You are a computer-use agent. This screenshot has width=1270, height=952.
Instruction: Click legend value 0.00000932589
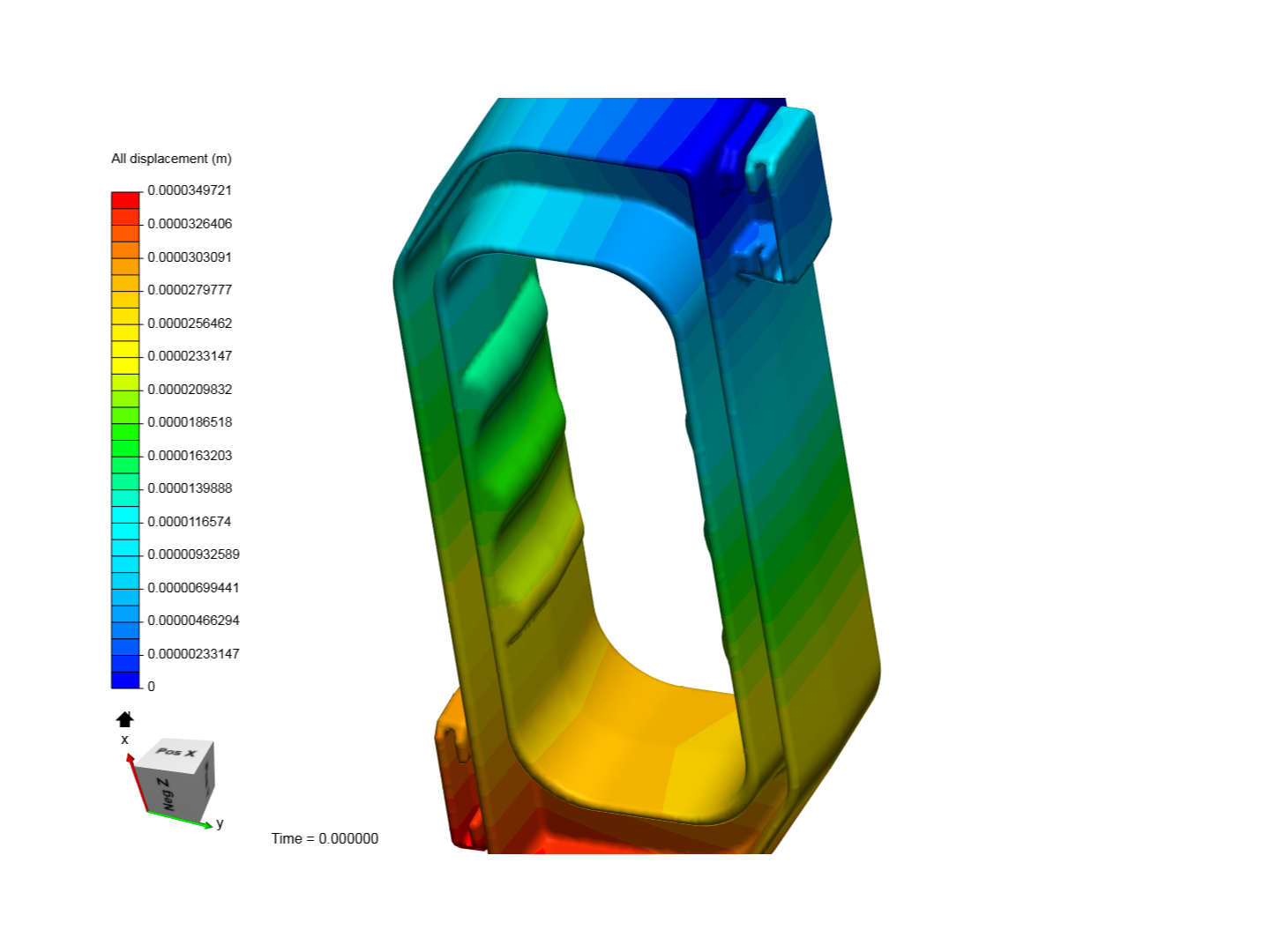tap(193, 554)
